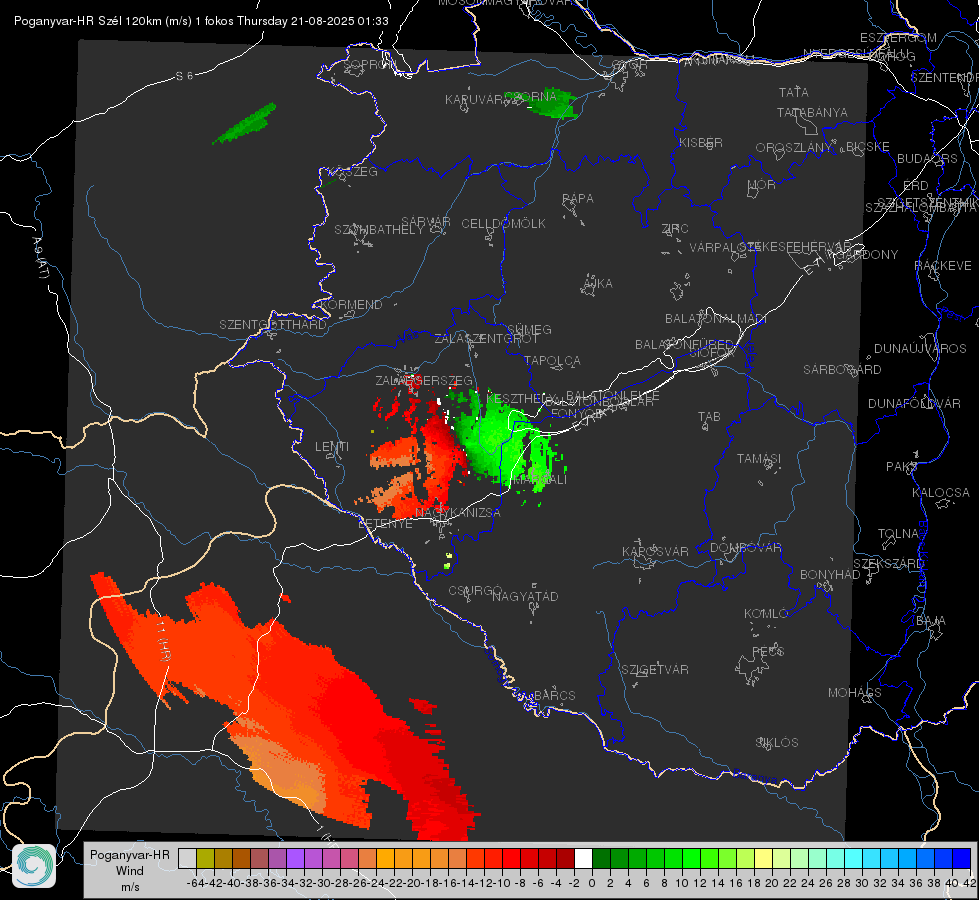Click the radar title text at the top
This screenshot has height=900, width=979.
tap(201, 21)
